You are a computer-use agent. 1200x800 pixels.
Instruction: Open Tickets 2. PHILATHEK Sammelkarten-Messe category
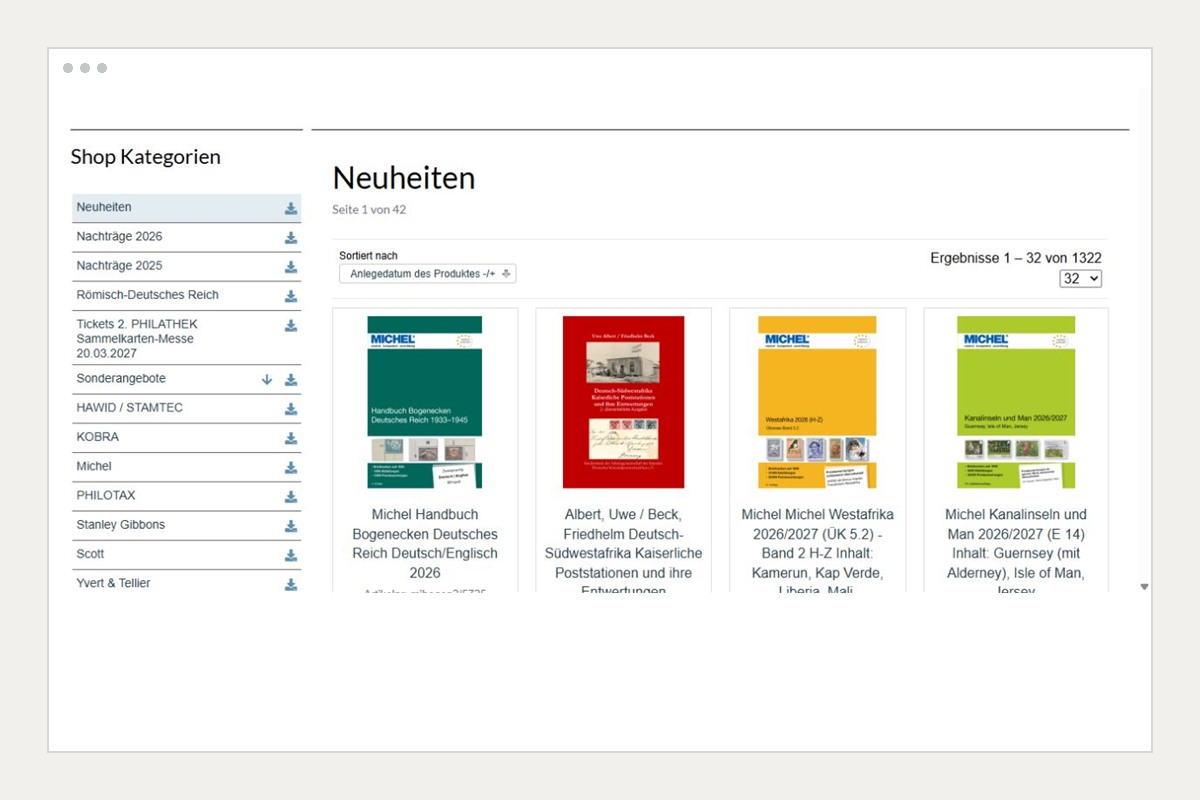point(137,338)
